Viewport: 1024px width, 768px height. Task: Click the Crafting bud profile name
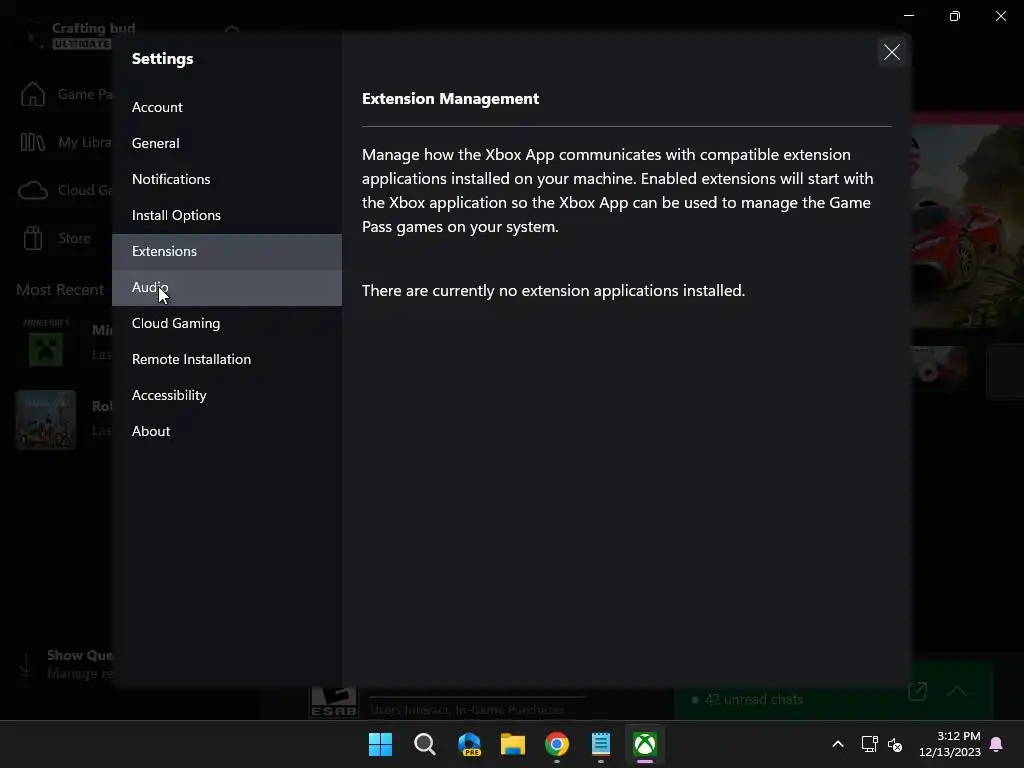[93, 28]
